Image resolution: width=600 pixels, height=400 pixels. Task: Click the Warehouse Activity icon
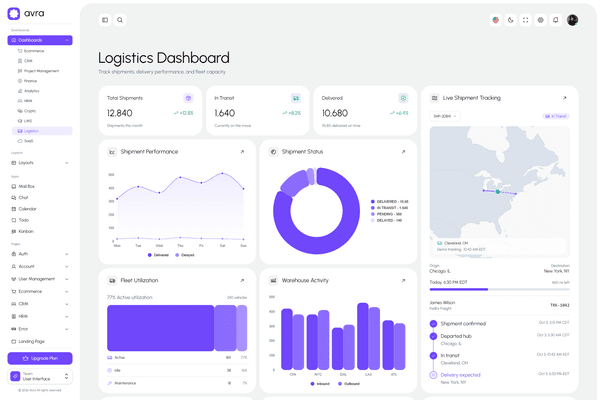click(x=273, y=281)
